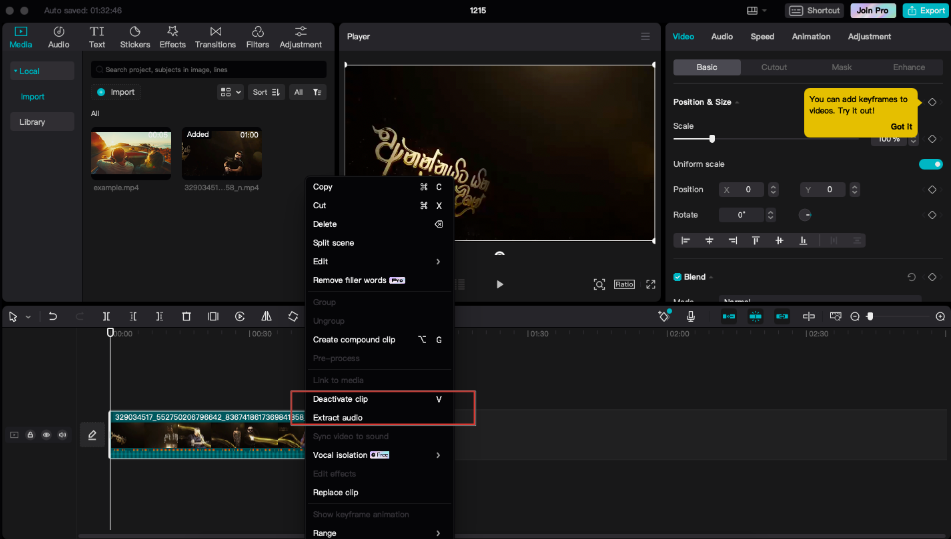The image size is (951, 539).
Task: Open the selection tool dropdown arrow
Action: (28, 317)
